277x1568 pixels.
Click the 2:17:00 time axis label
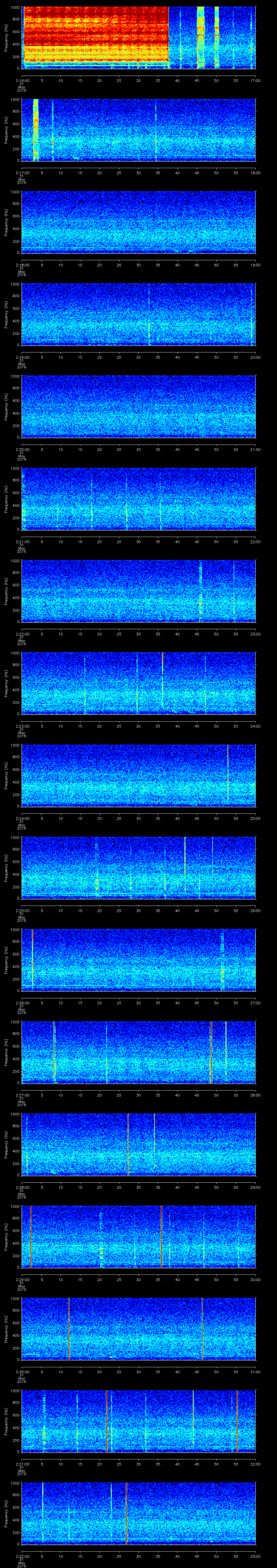(22, 173)
